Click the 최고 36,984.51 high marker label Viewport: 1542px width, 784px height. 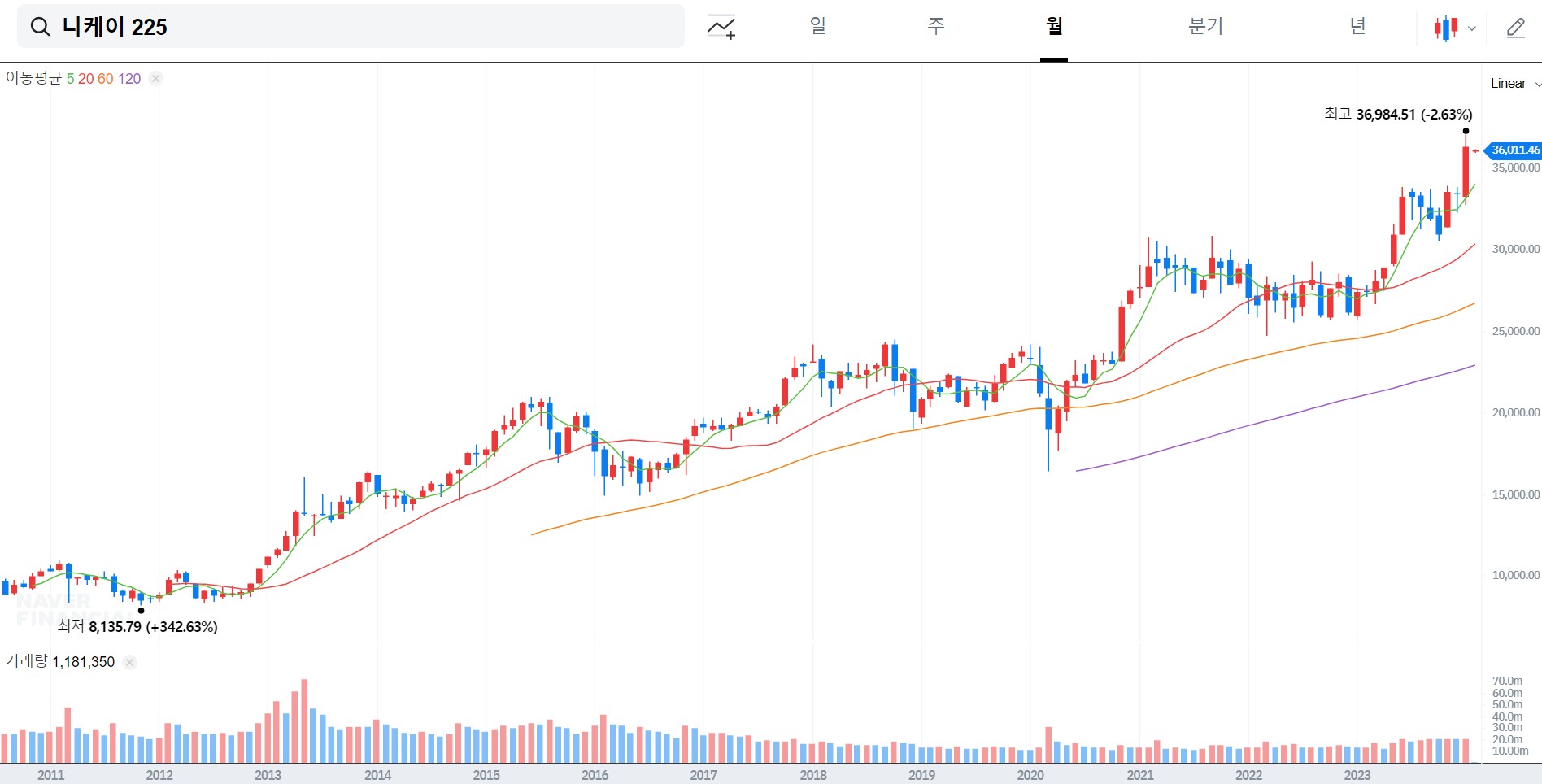pyautogui.click(x=1398, y=114)
